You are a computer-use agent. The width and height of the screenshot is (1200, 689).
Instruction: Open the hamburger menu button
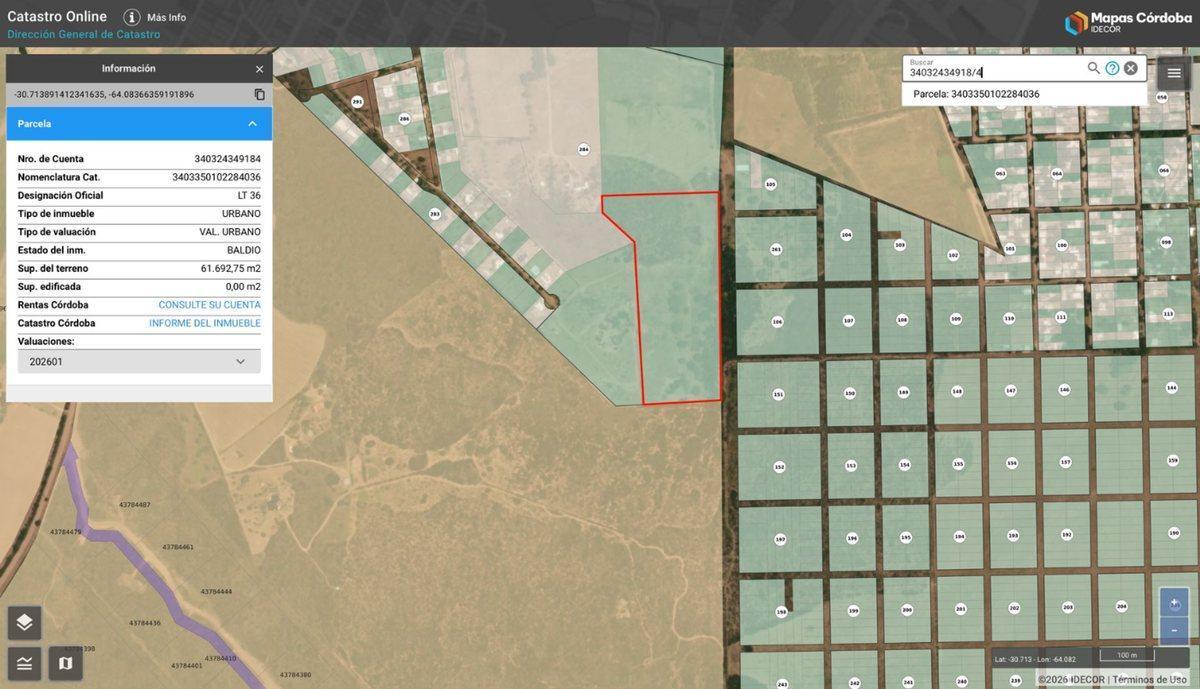tap(1174, 73)
